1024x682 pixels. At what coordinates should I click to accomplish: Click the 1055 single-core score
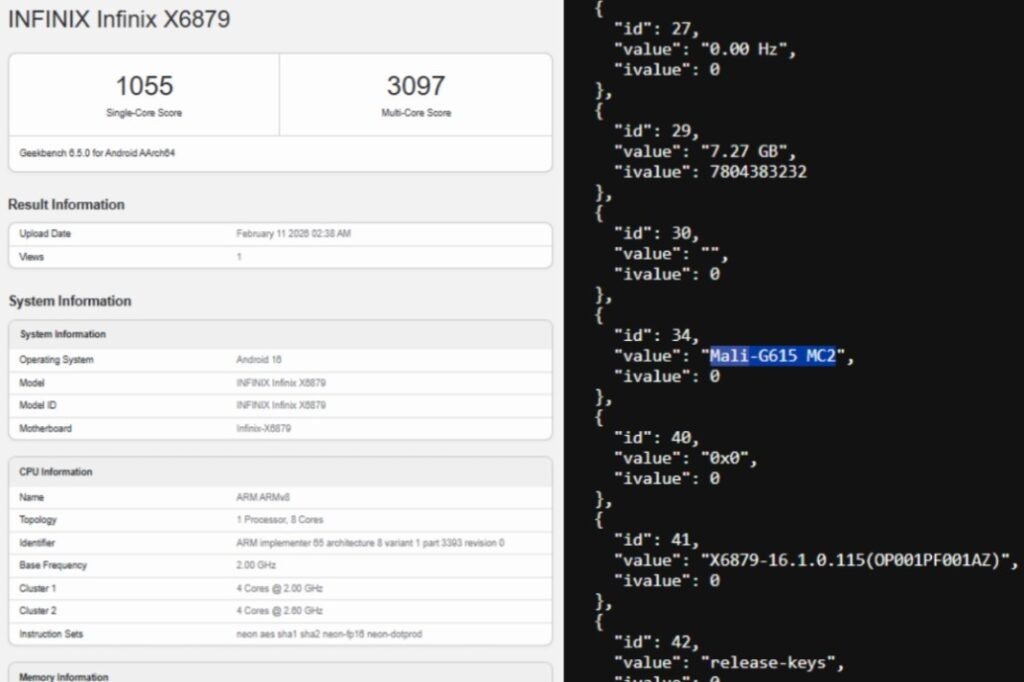144,86
